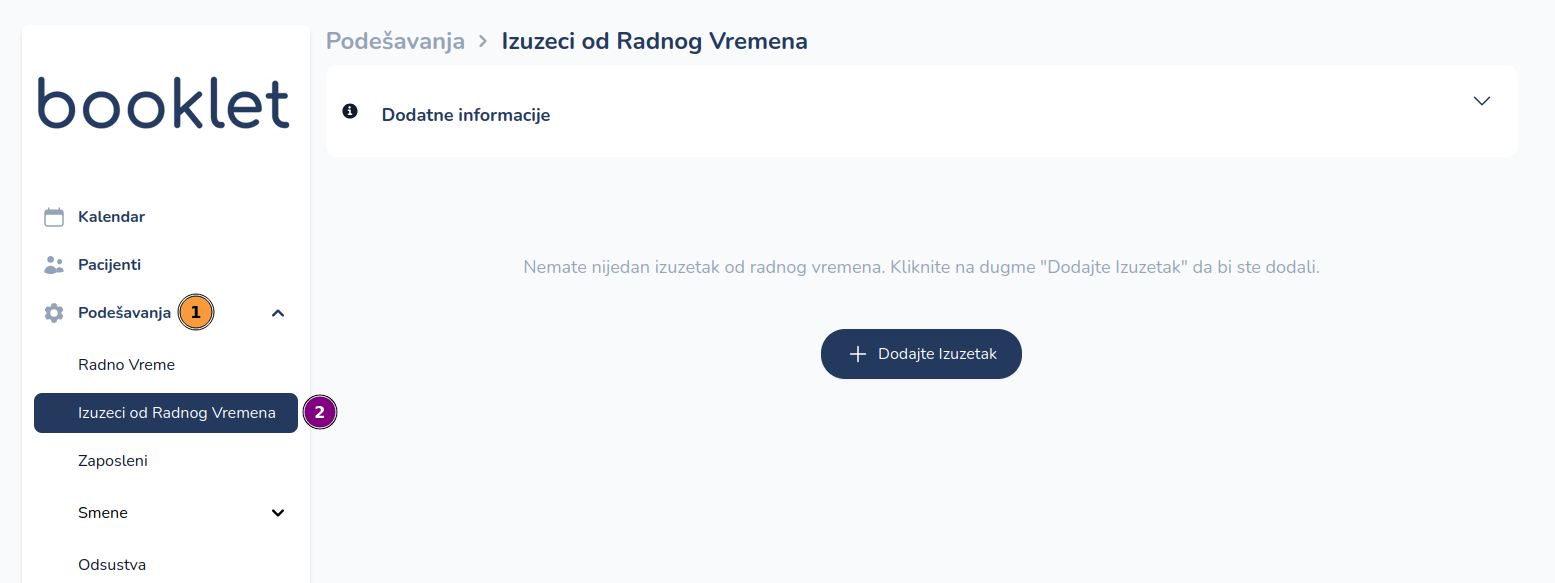Click the Podešavanja gear icon

[x=54, y=313]
